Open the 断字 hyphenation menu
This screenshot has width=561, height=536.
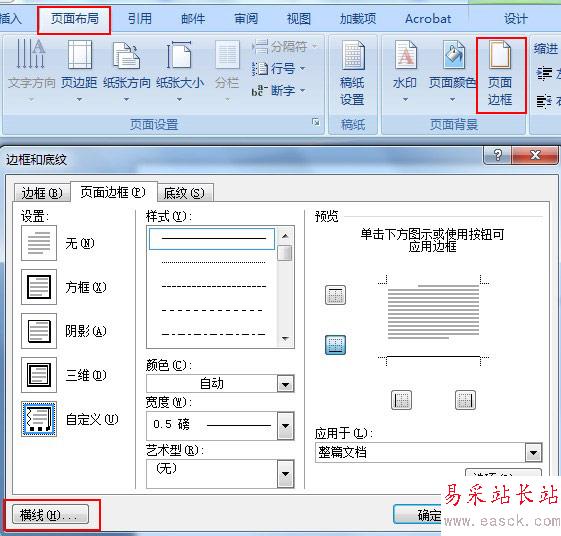(x=278, y=91)
